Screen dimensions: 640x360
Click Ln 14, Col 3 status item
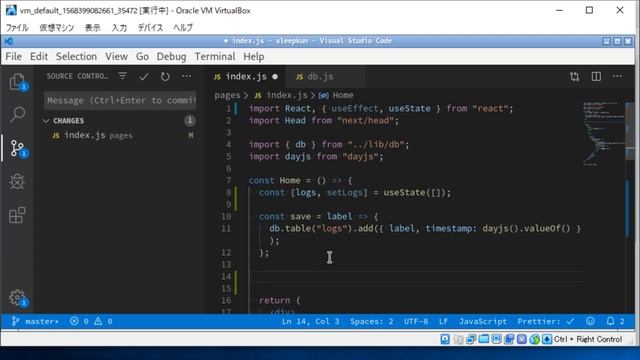click(x=310, y=321)
